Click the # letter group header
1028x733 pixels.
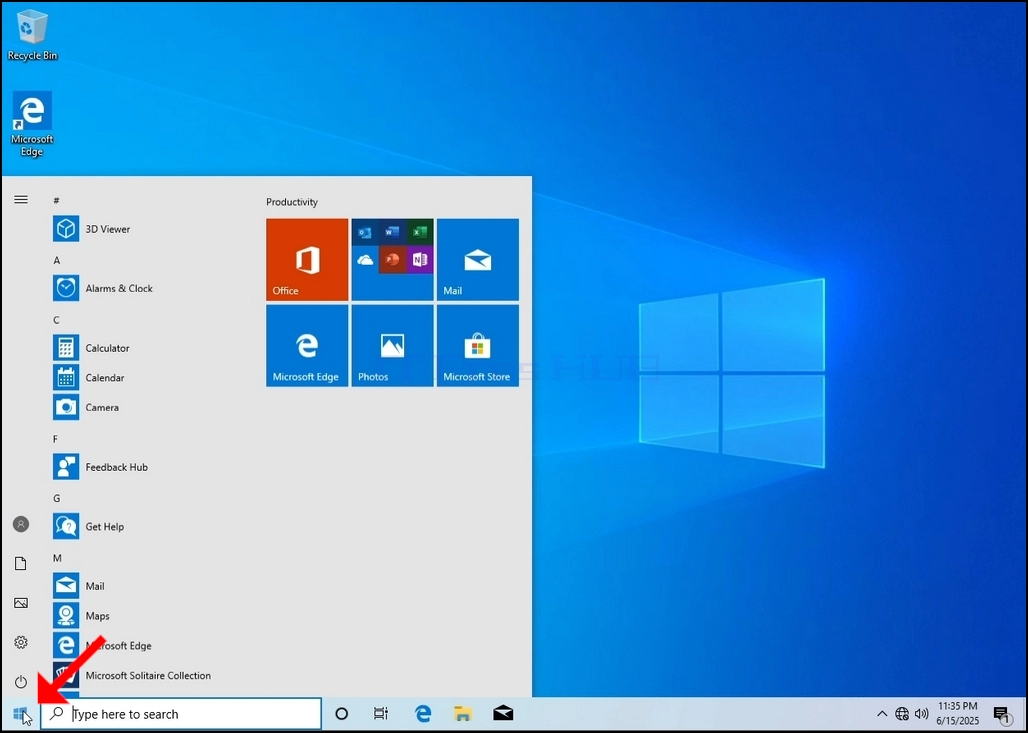coord(56,201)
